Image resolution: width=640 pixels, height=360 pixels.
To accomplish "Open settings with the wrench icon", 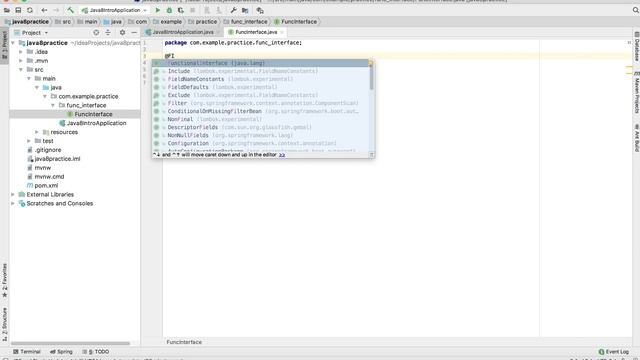I will [233, 10].
